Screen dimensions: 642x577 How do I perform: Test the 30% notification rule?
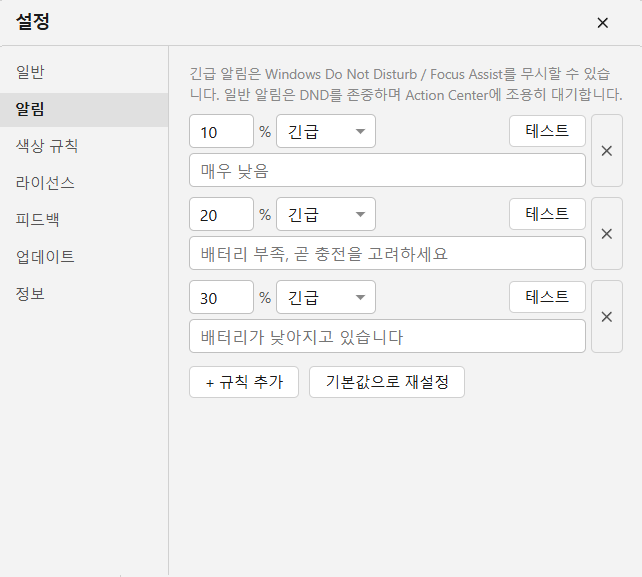(547, 297)
